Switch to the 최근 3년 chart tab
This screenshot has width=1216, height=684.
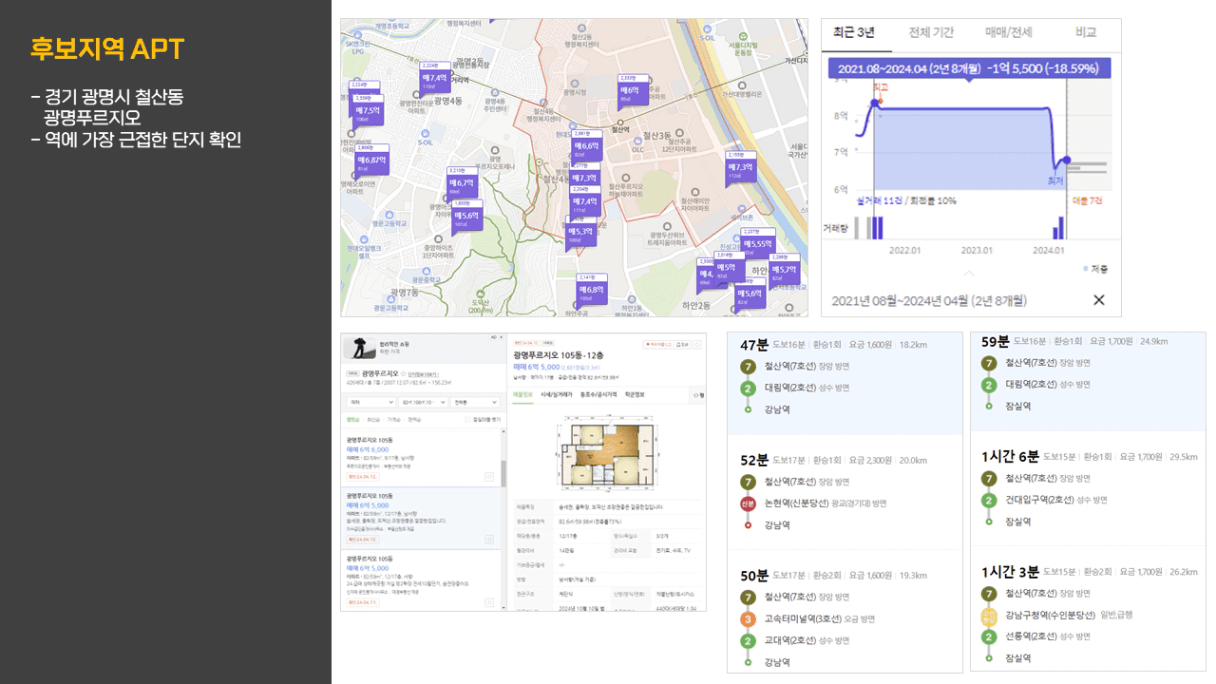point(854,32)
